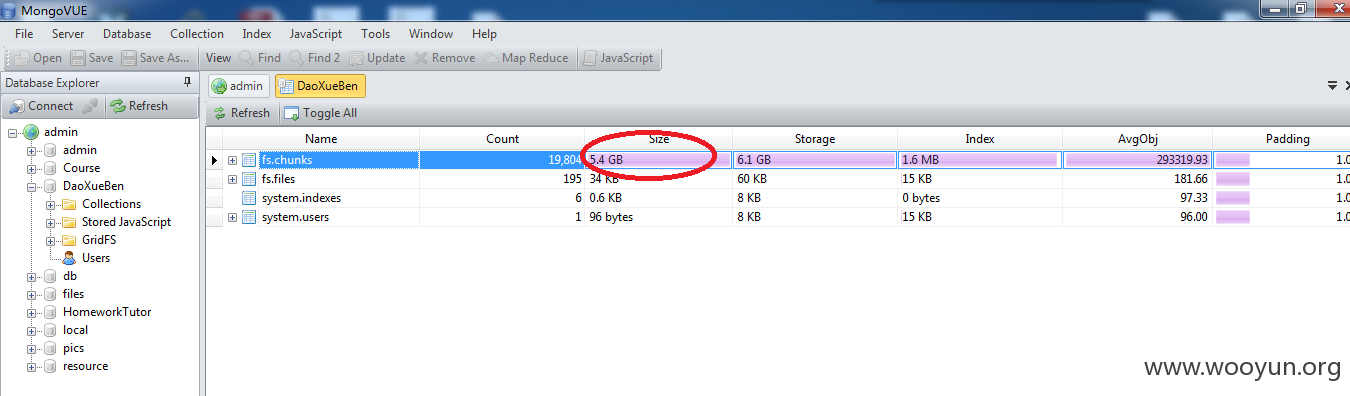
Task: Click Connect in Database Explorer
Action: 42,106
